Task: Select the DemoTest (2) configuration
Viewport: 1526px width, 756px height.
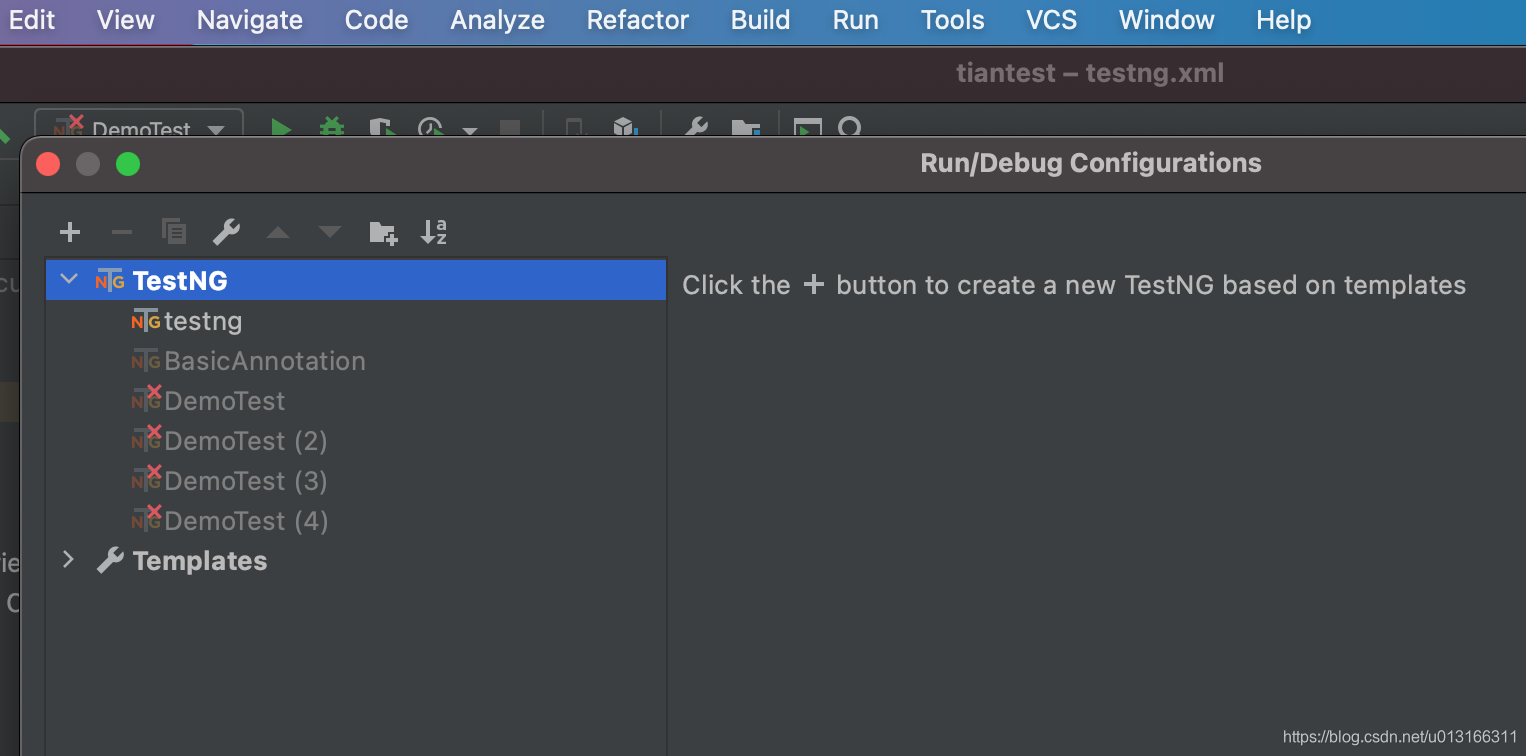Action: (356, 441)
